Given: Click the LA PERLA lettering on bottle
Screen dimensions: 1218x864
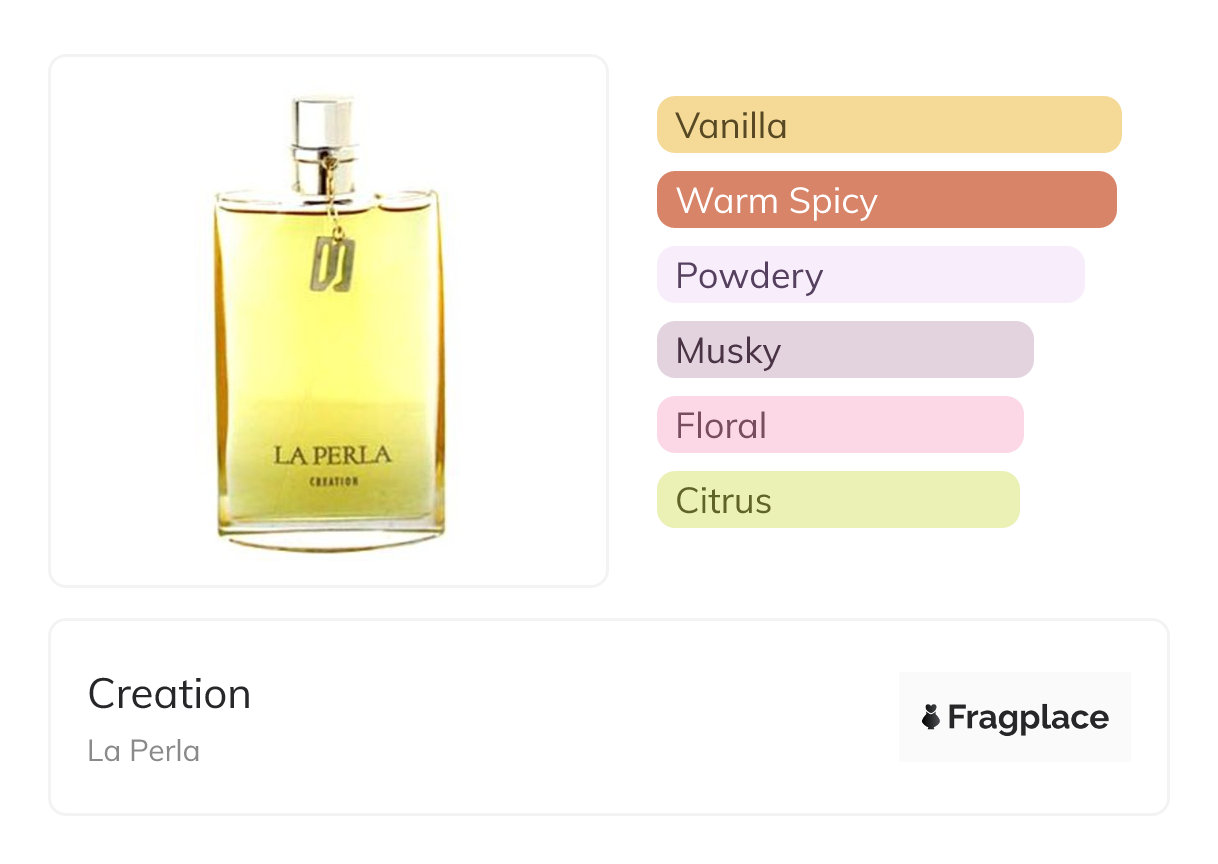Looking at the screenshot, I should 331,456.
